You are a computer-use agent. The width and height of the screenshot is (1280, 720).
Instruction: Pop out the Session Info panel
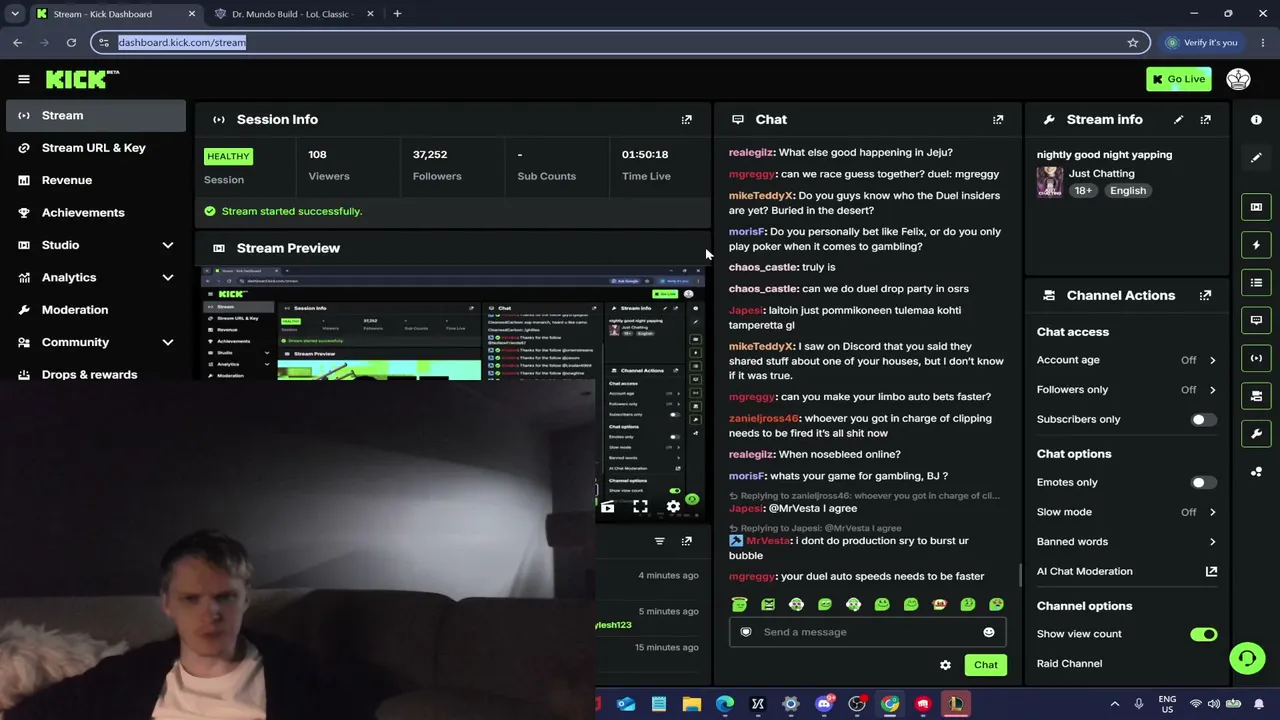pyautogui.click(x=686, y=120)
